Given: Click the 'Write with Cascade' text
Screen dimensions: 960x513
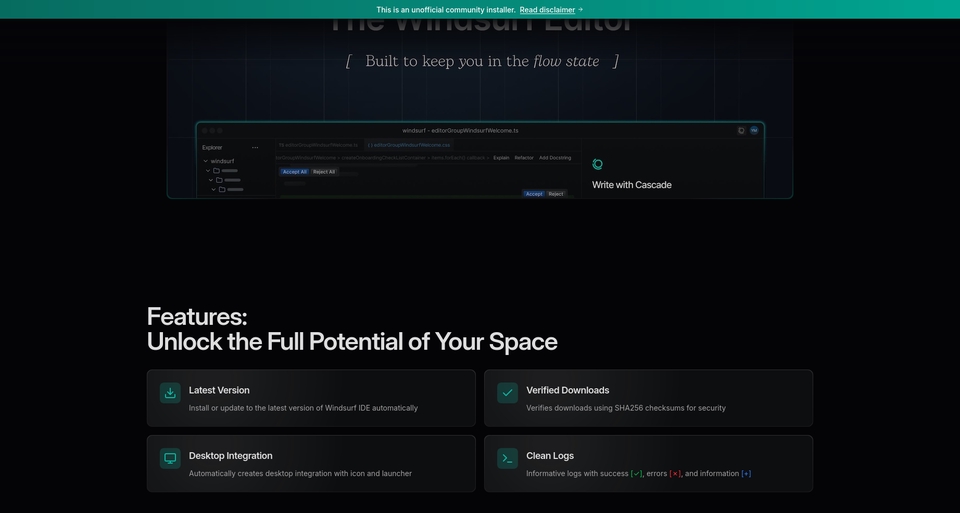Looking at the screenshot, I should 632,185.
